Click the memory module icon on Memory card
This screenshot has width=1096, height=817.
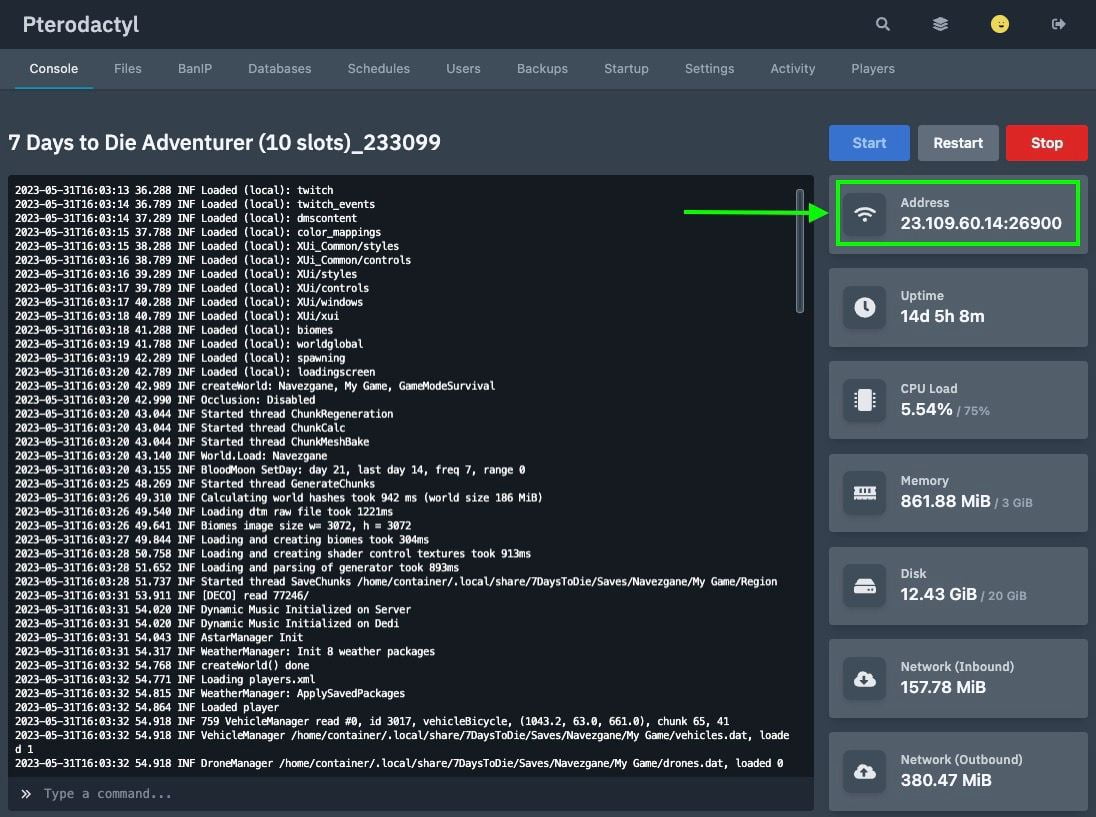(x=864, y=493)
